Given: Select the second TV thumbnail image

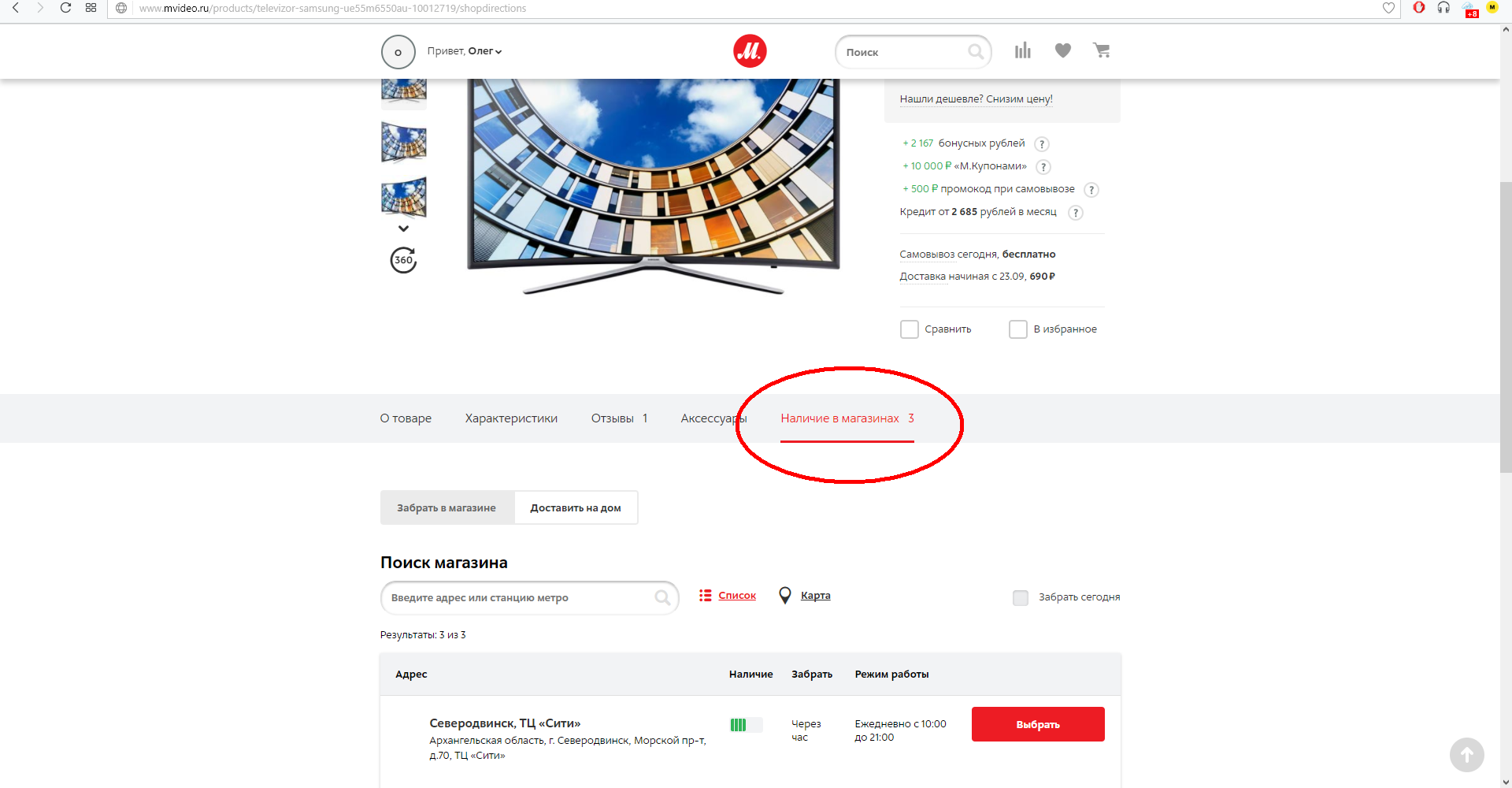Looking at the screenshot, I should pyautogui.click(x=404, y=142).
